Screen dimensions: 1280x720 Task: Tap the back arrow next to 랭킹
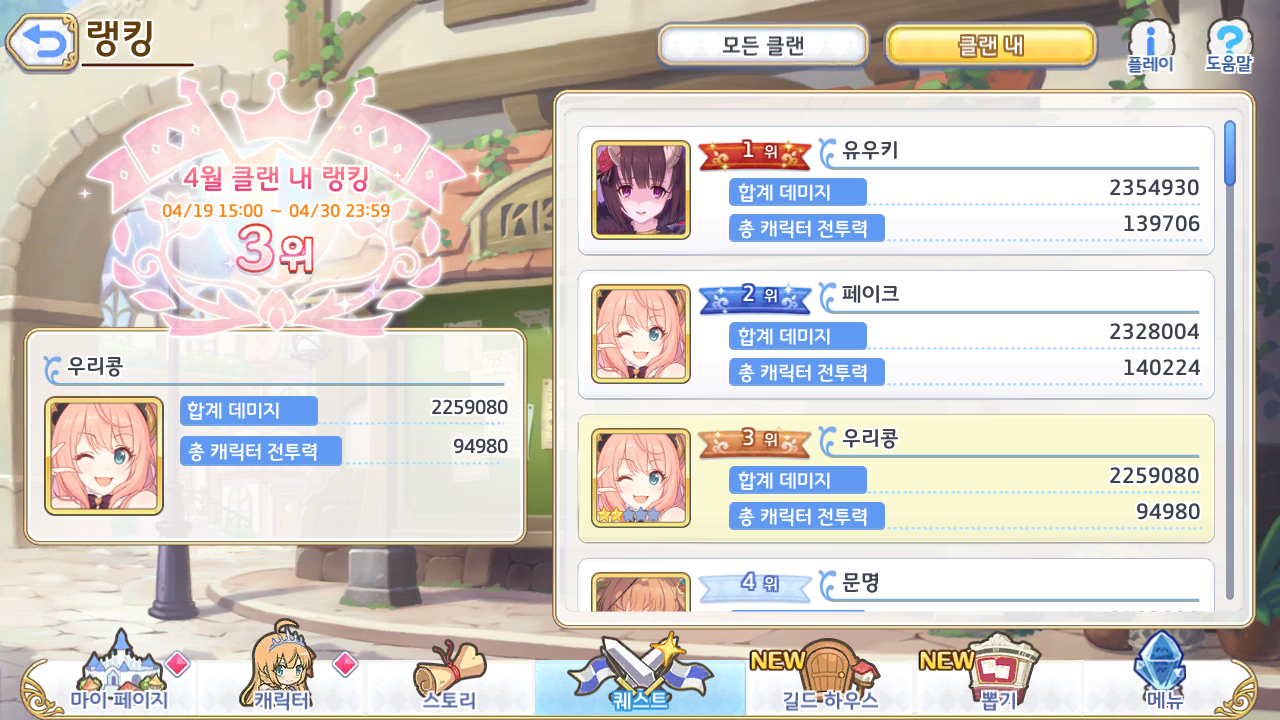pyautogui.click(x=41, y=43)
